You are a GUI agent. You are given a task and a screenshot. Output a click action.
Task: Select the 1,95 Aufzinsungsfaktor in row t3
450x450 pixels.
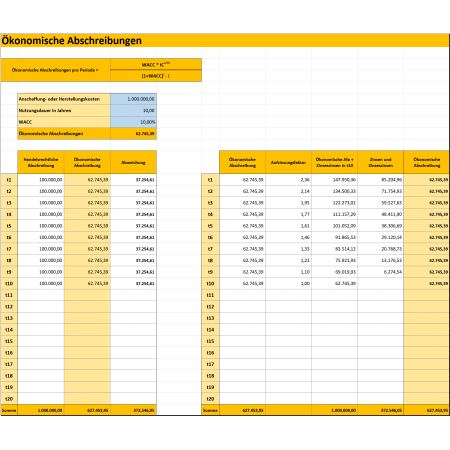click(289, 203)
